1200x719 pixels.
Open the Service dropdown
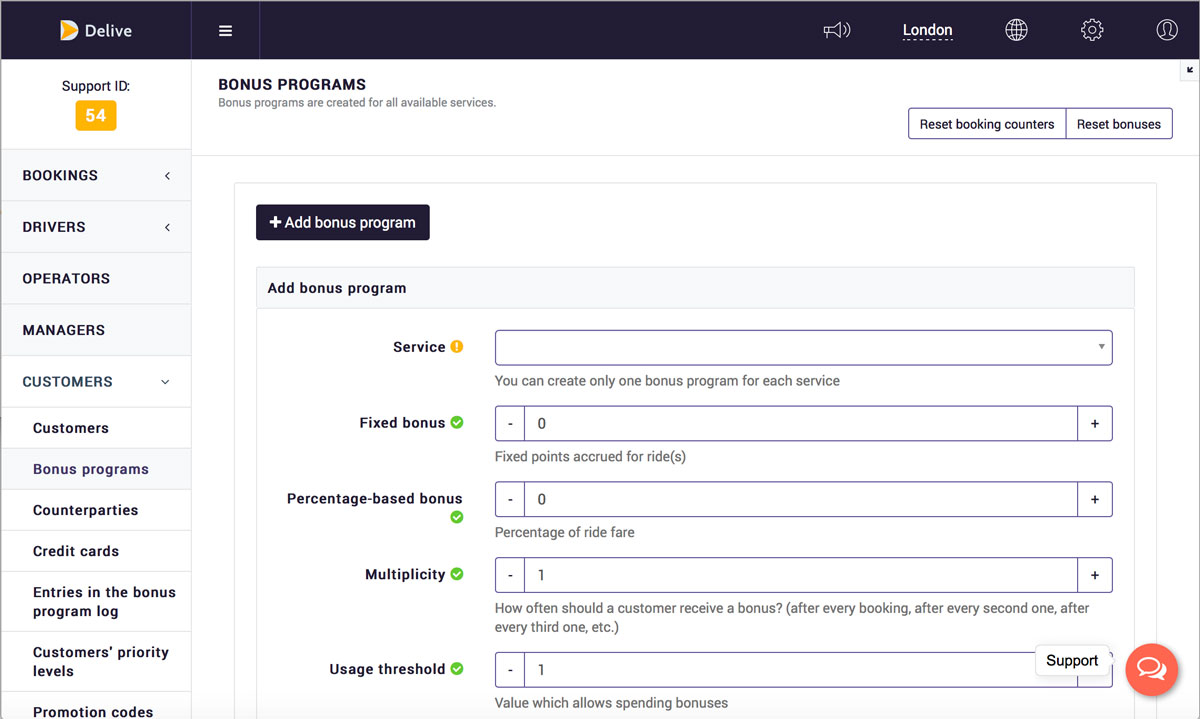[x=803, y=347]
